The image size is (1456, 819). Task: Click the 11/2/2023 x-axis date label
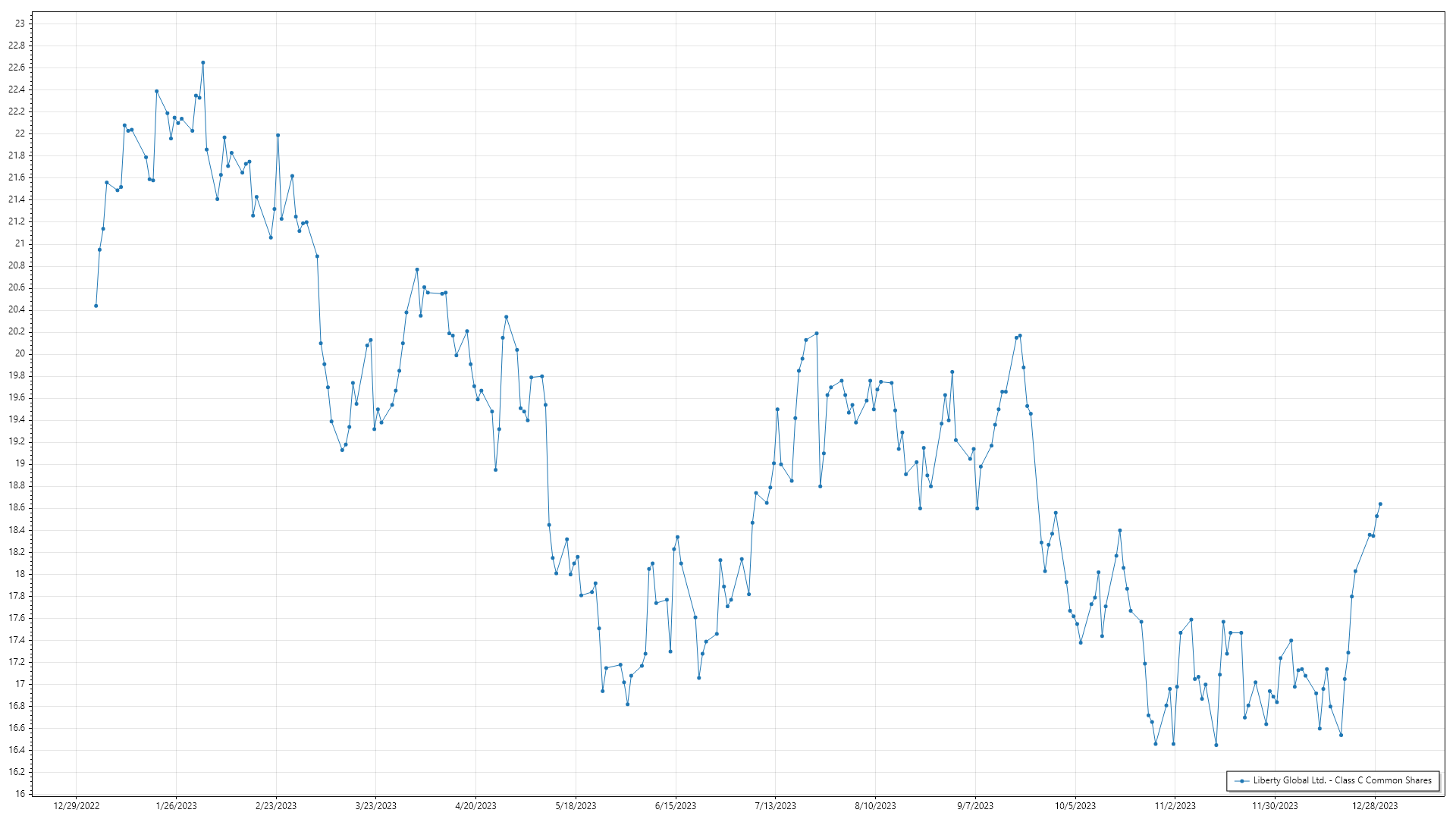point(1175,806)
